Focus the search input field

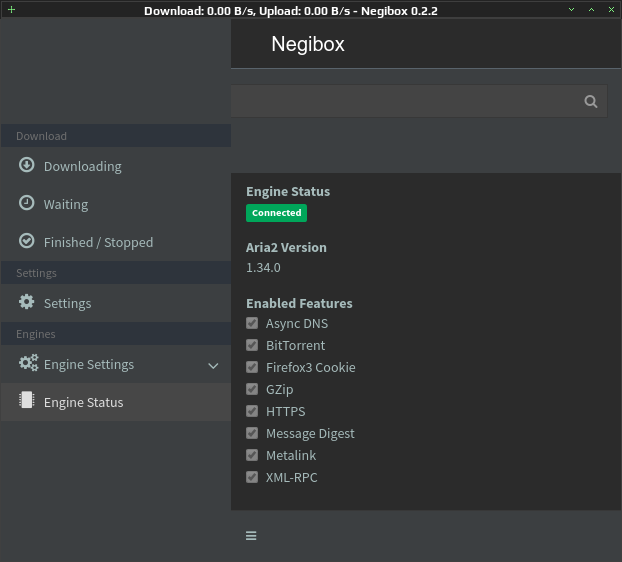(419, 101)
